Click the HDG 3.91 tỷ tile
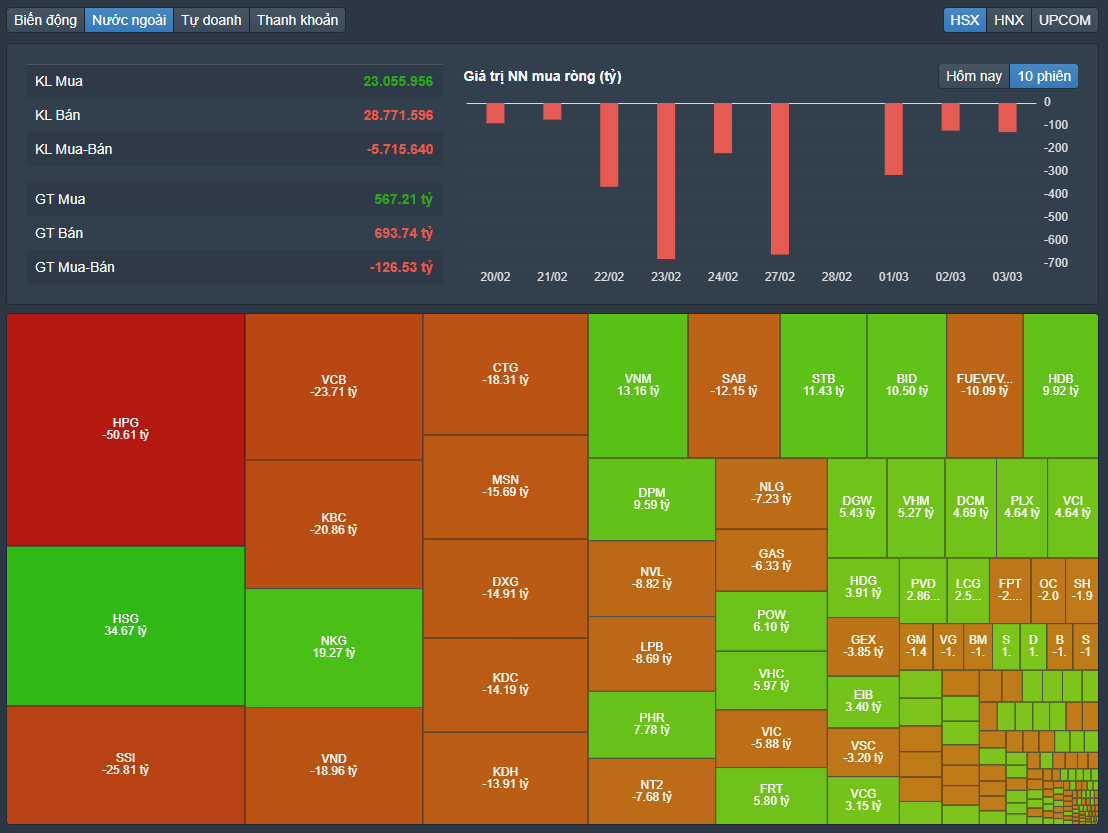Screen dimensions: 1108x833 (863, 587)
